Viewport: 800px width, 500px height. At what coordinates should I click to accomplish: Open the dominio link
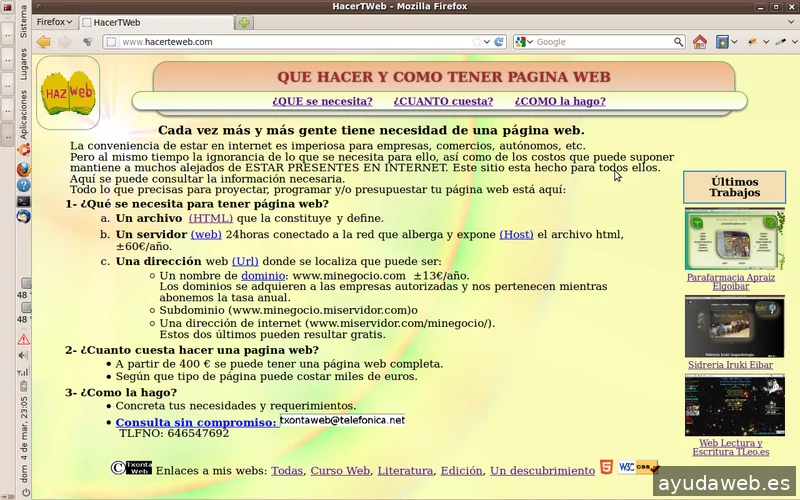tap(263, 276)
